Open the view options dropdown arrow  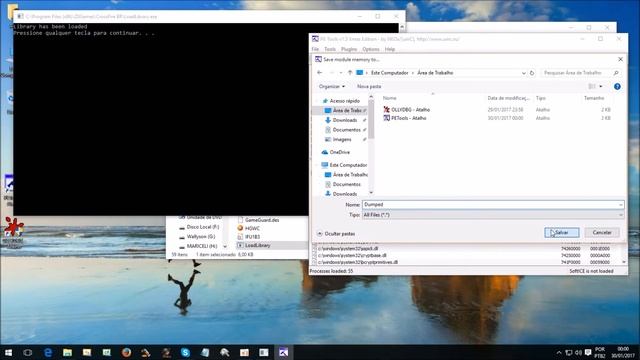[x=601, y=87]
